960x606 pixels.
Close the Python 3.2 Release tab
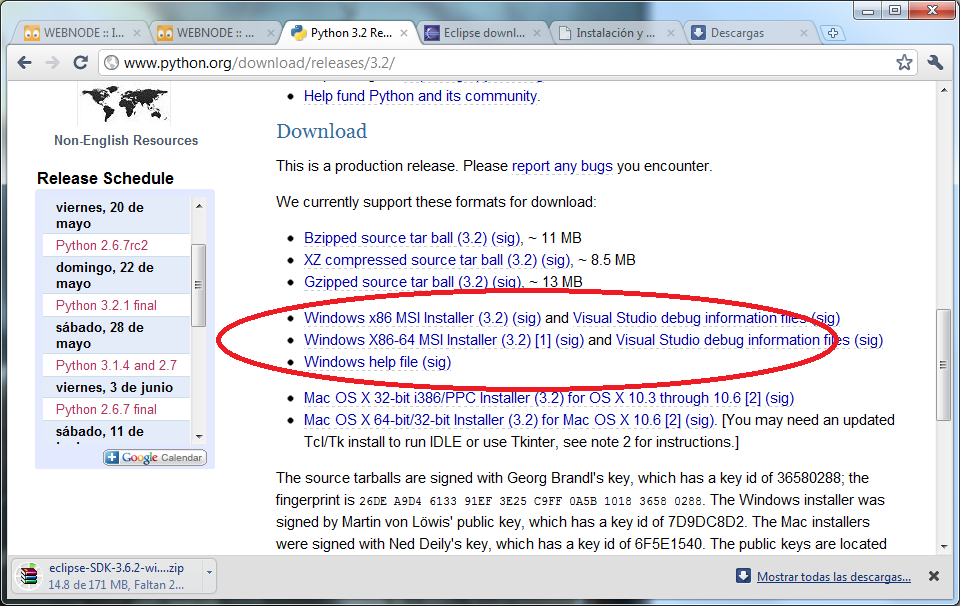coord(404,33)
